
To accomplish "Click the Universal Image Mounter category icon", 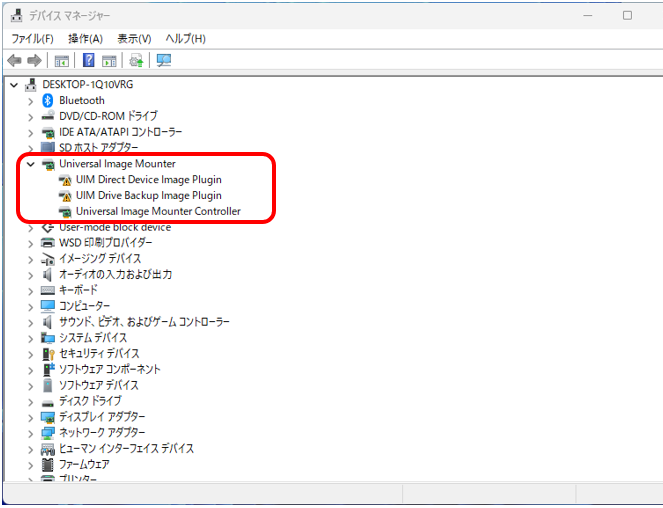I will point(48,164).
